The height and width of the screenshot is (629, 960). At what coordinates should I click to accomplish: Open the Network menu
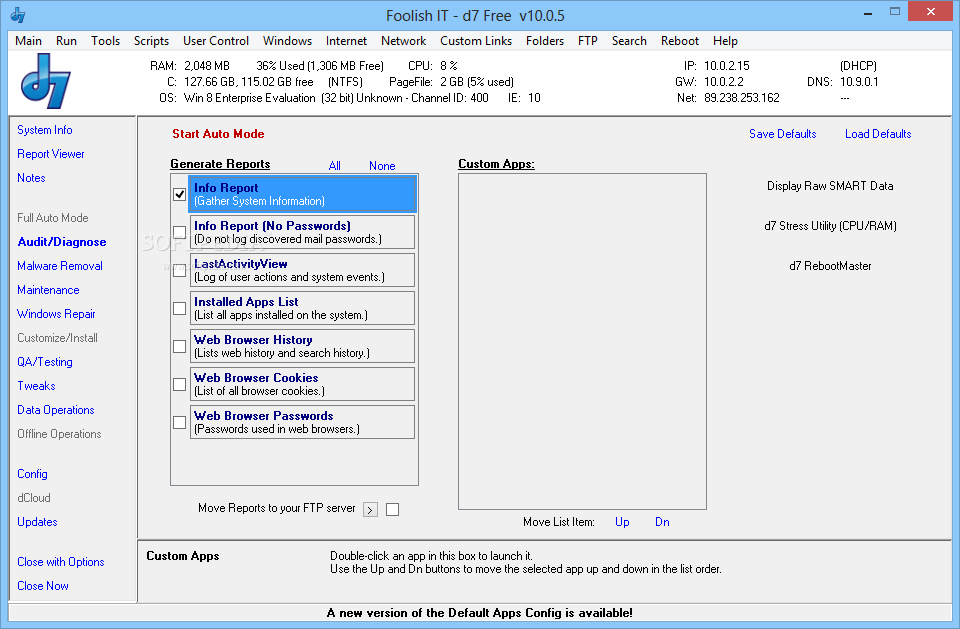pyautogui.click(x=403, y=41)
